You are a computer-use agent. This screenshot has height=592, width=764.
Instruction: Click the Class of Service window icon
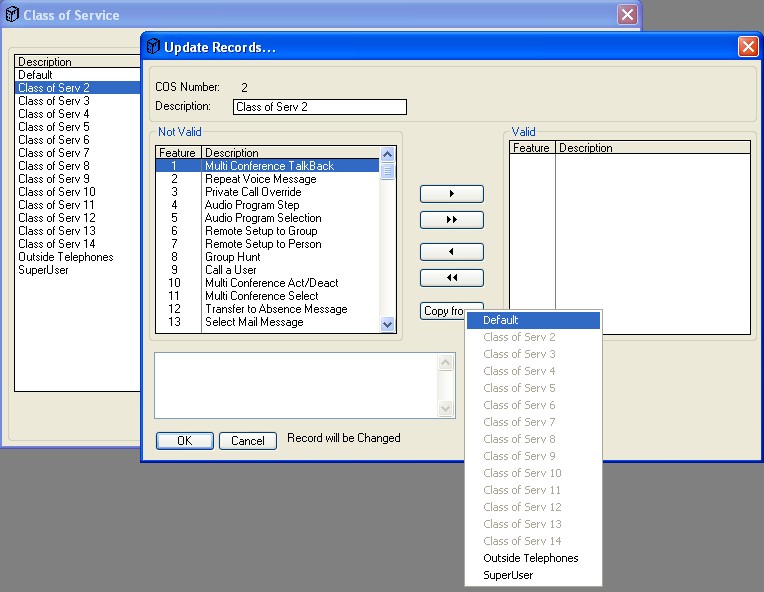12,15
